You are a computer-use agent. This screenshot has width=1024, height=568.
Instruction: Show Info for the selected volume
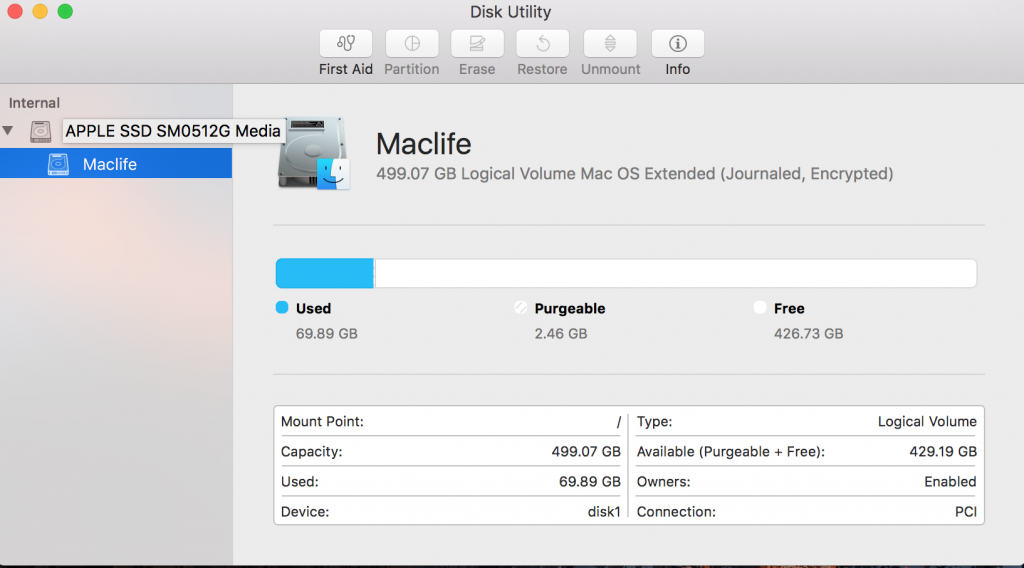[677, 44]
